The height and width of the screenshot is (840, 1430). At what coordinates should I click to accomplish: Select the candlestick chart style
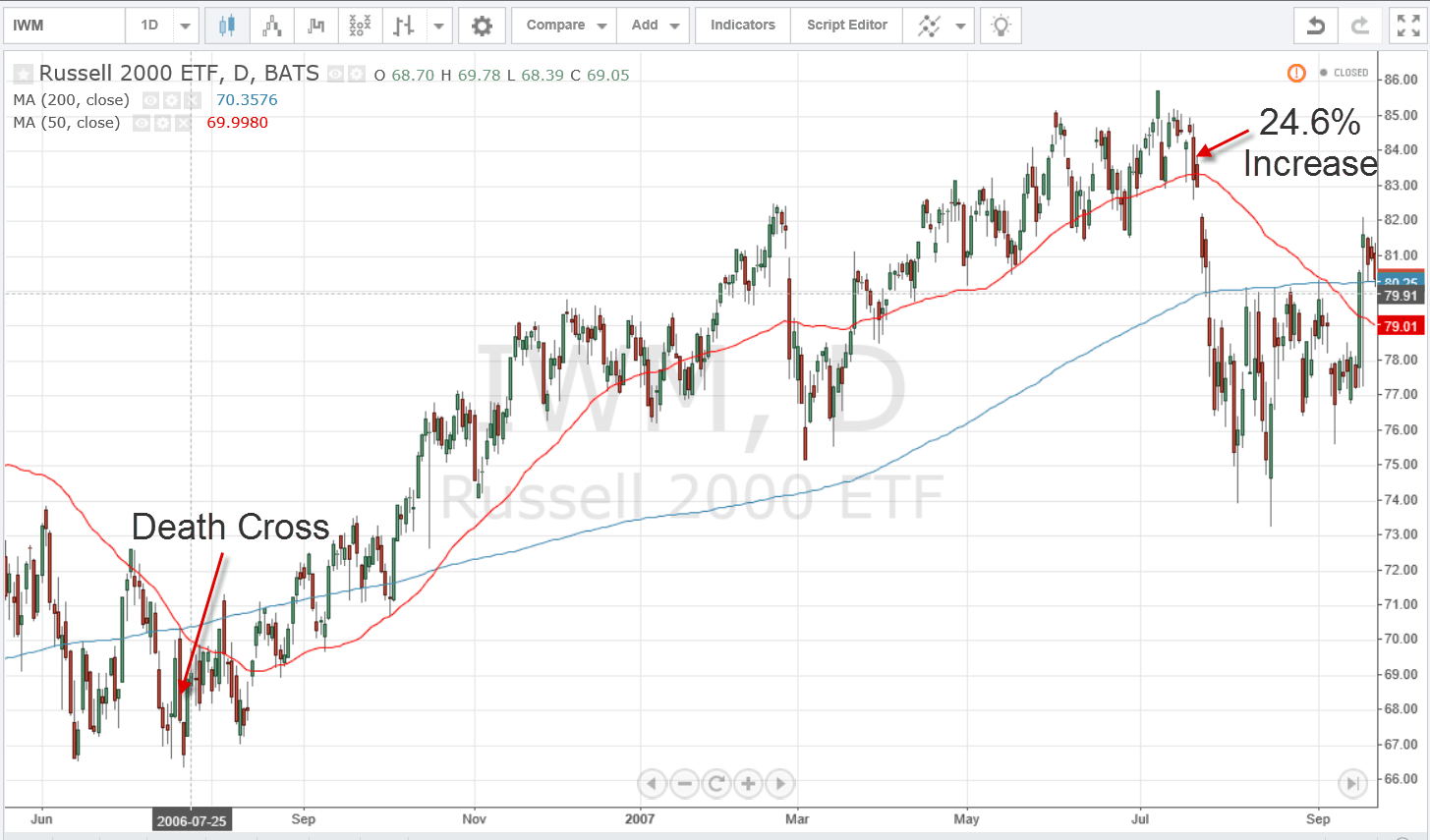click(227, 25)
